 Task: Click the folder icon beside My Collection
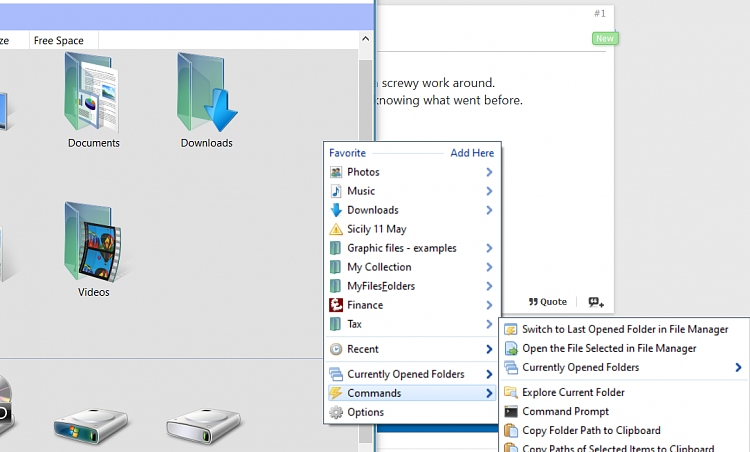(x=335, y=267)
